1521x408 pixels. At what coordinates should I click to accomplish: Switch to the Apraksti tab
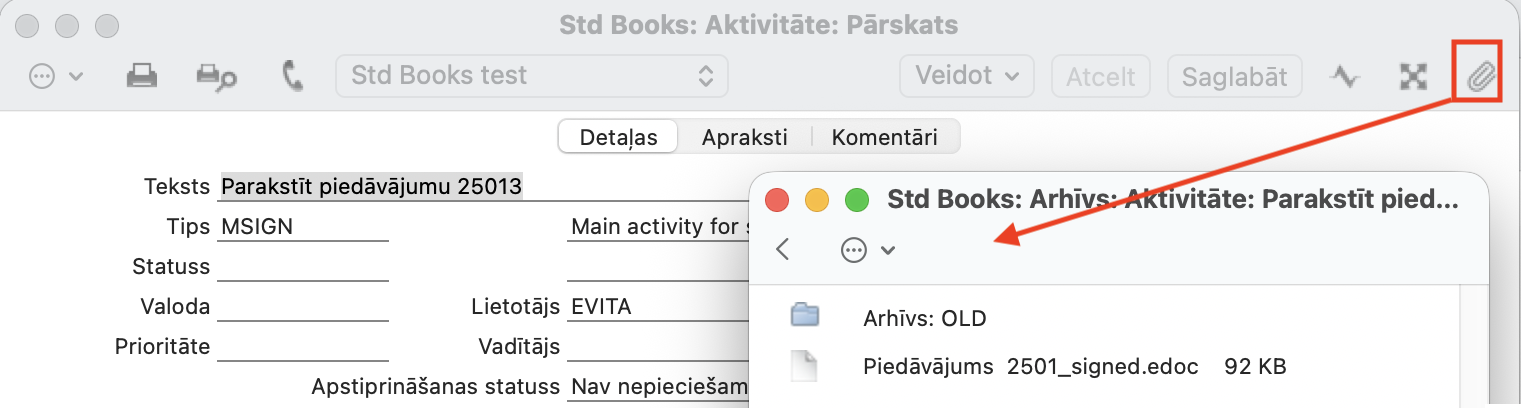coord(744,137)
